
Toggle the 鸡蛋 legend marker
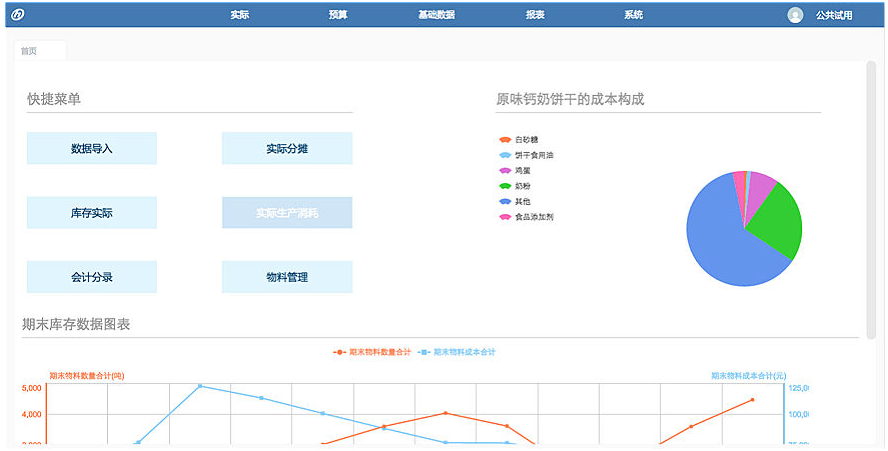click(505, 171)
